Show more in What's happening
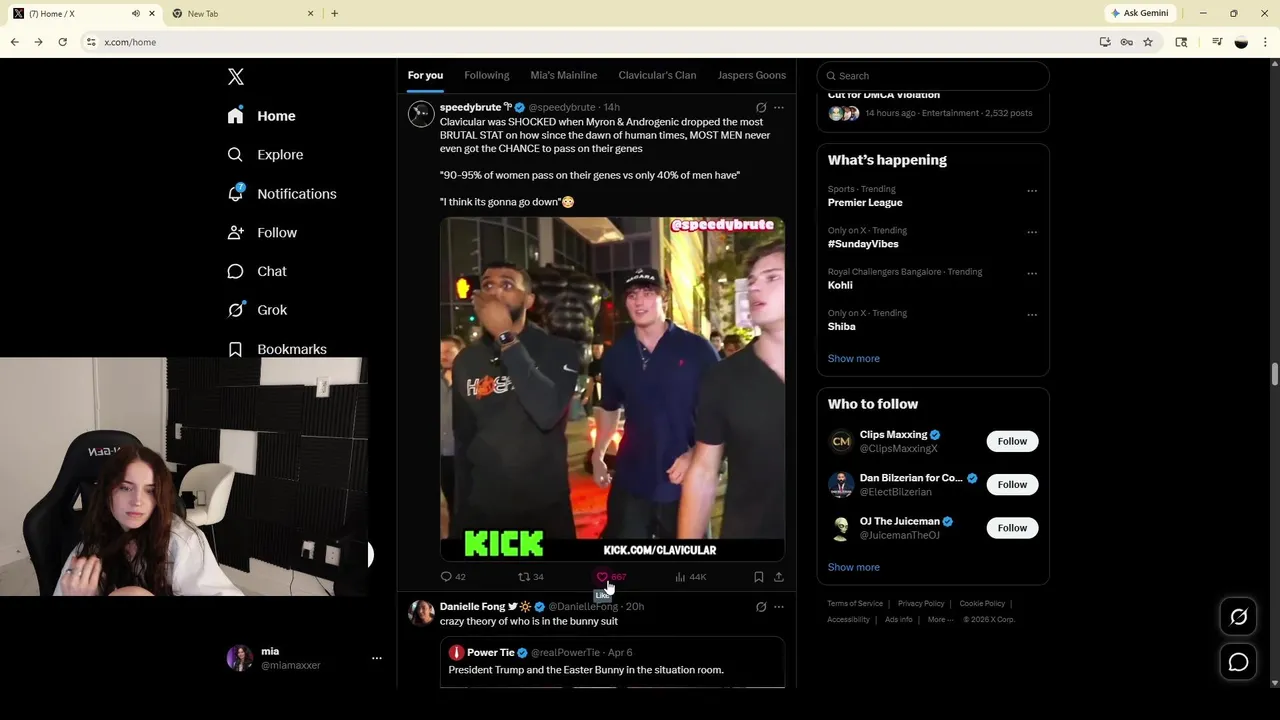This screenshot has height=720, width=1280. click(x=854, y=358)
